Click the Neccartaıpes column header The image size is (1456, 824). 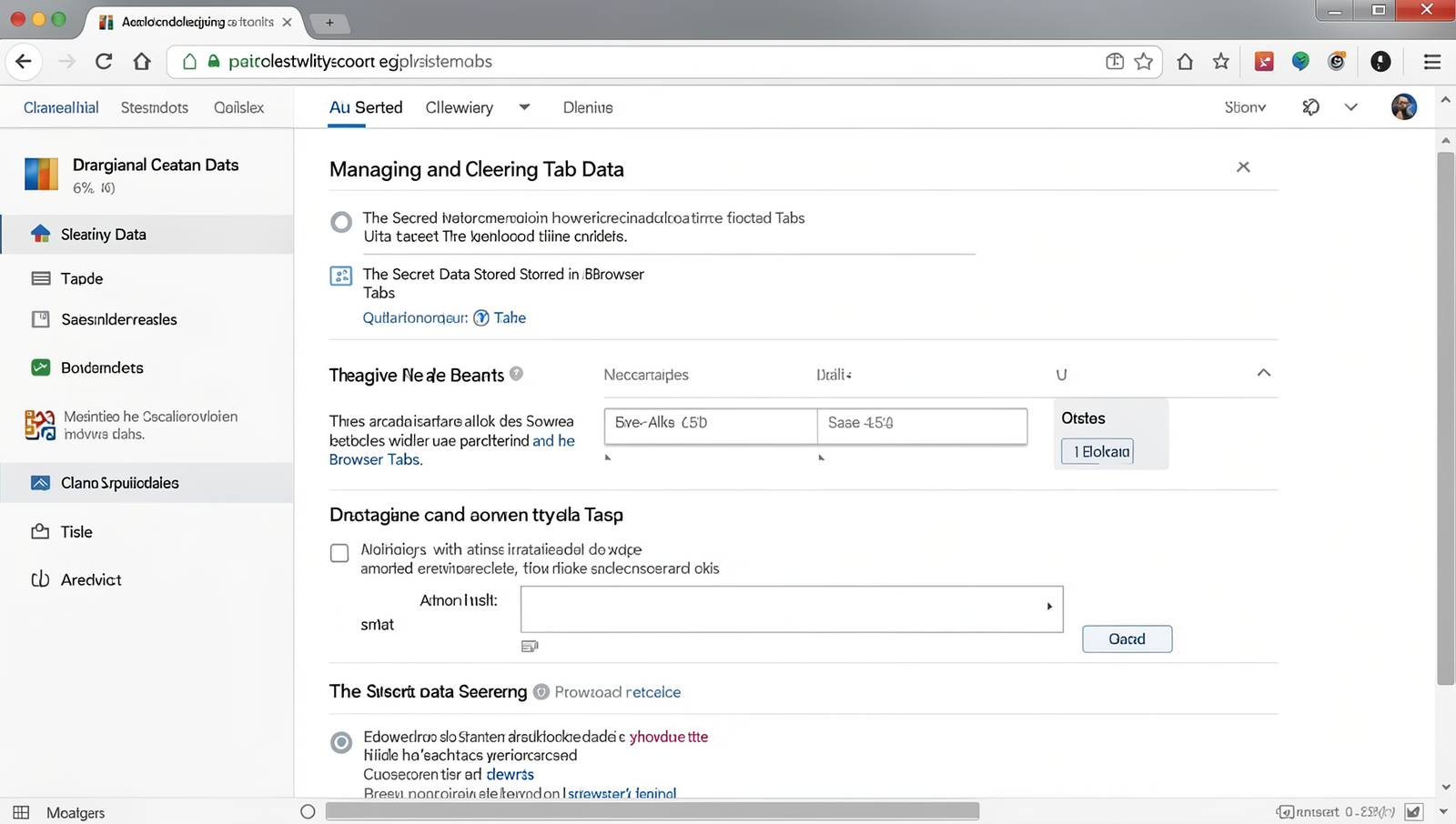click(x=646, y=375)
